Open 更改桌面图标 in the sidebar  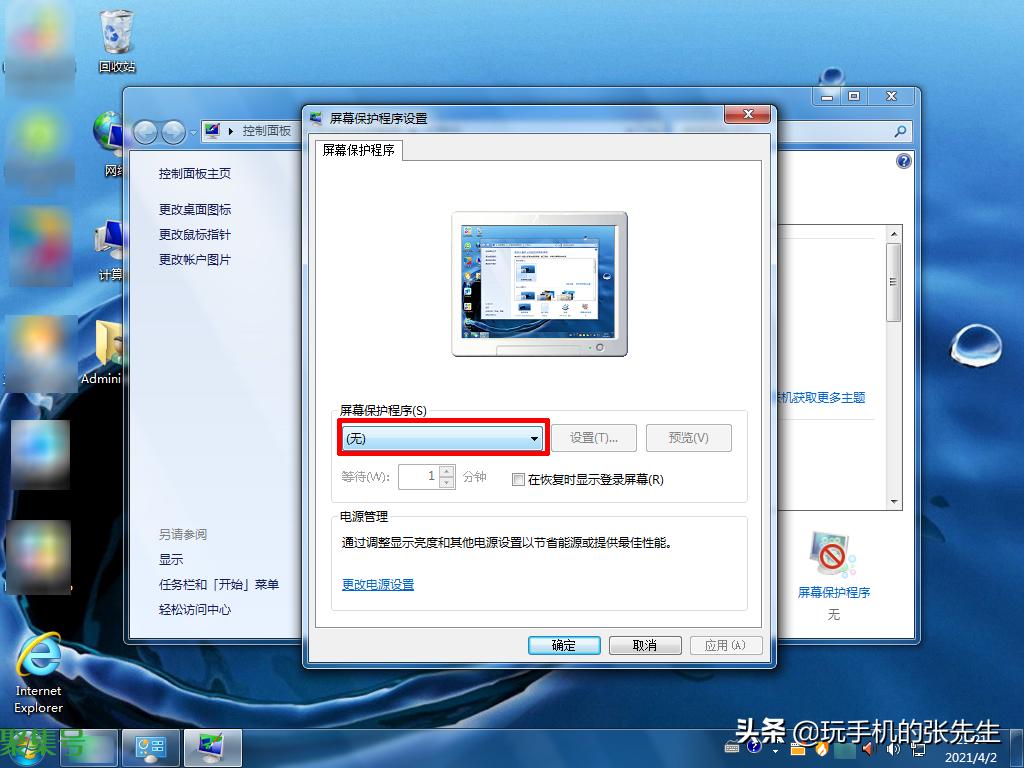tap(195, 210)
